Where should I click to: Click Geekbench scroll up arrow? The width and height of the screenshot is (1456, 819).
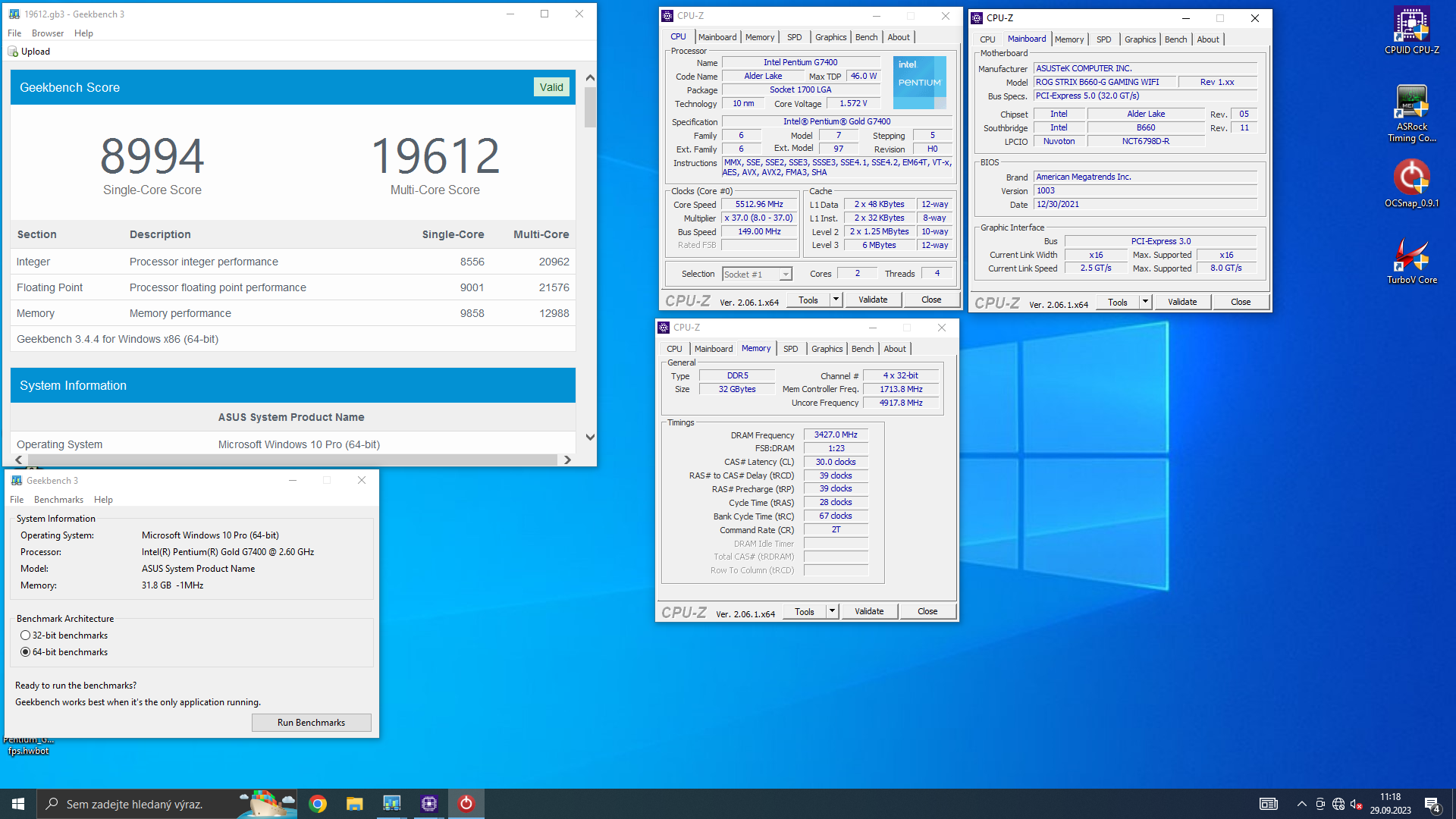(x=590, y=77)
